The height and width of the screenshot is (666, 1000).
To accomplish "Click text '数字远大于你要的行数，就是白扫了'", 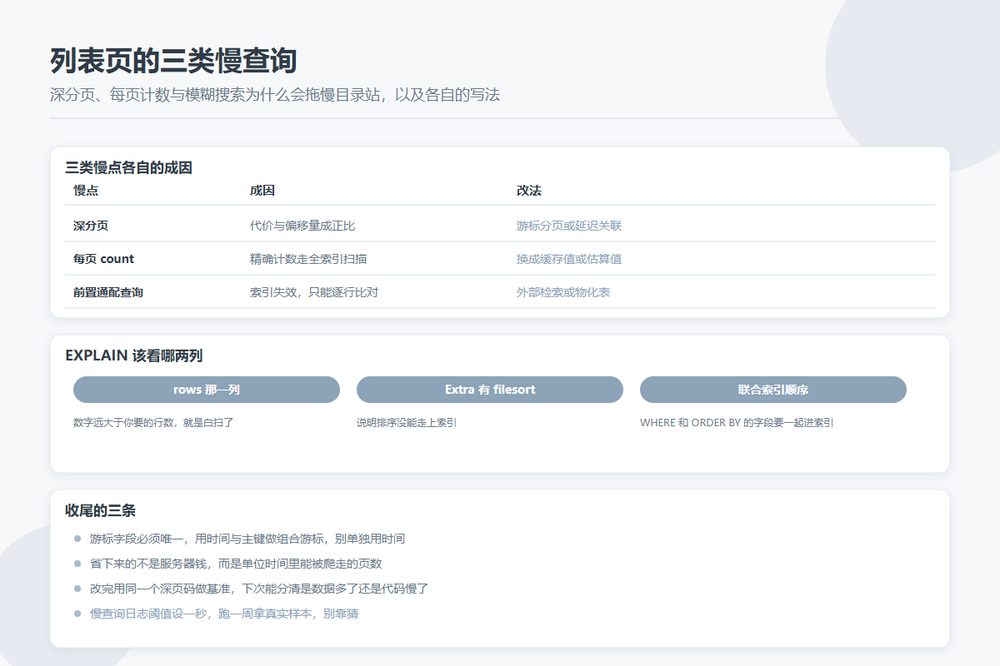I will coord(153,422).
